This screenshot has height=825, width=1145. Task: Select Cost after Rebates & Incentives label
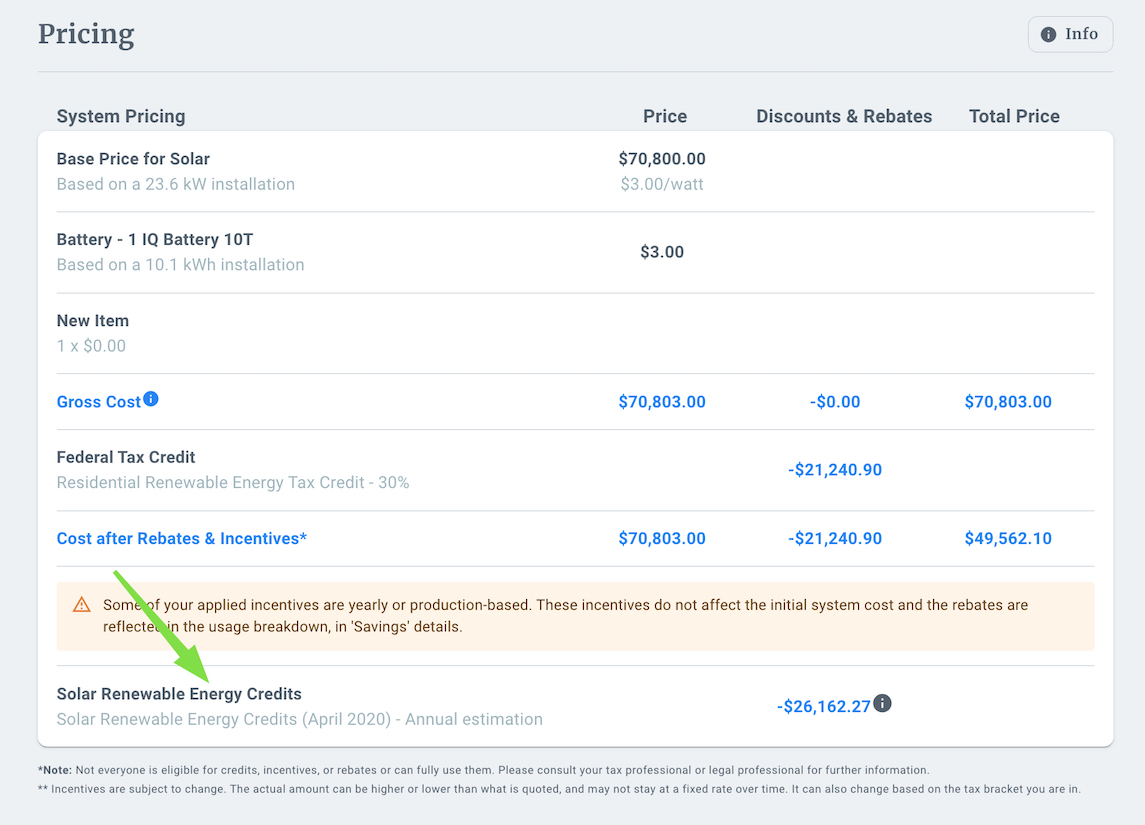click(x=181, y=538)
